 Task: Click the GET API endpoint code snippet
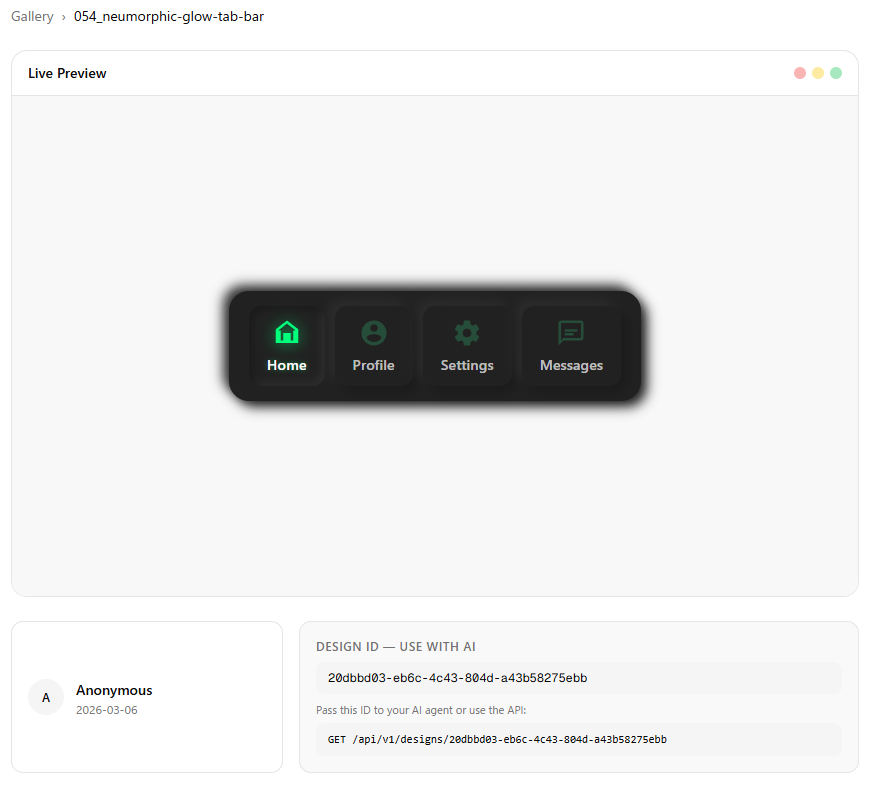578,740
